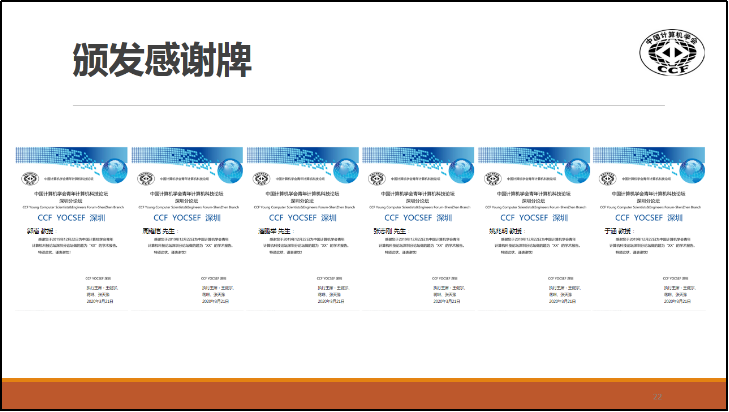Open the leftmost certificate thumbnail
Screen dimensions: 729x412
pyautogui.click(x=72, y=228)
